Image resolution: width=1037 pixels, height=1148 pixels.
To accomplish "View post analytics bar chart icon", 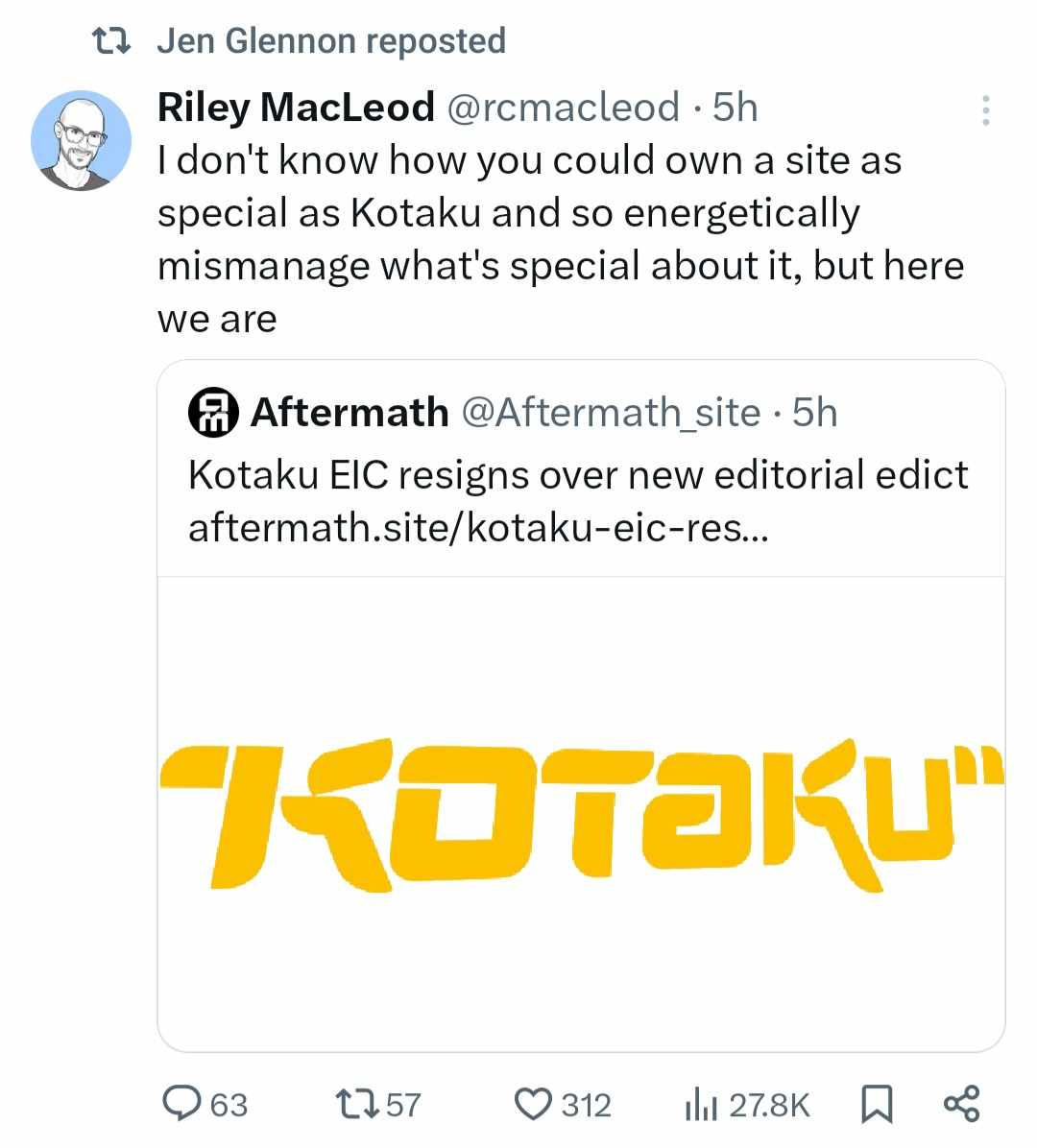I will tap(701, 1105).
